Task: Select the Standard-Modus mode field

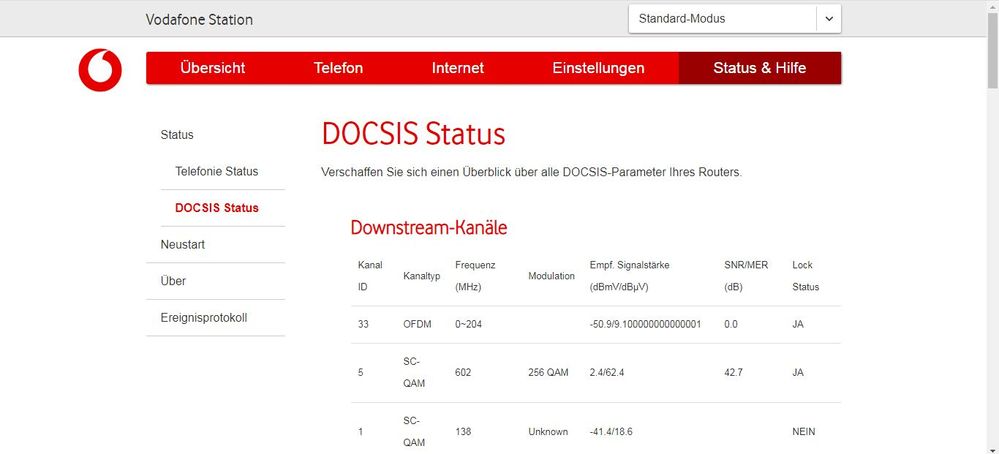Action: [735, 19]
